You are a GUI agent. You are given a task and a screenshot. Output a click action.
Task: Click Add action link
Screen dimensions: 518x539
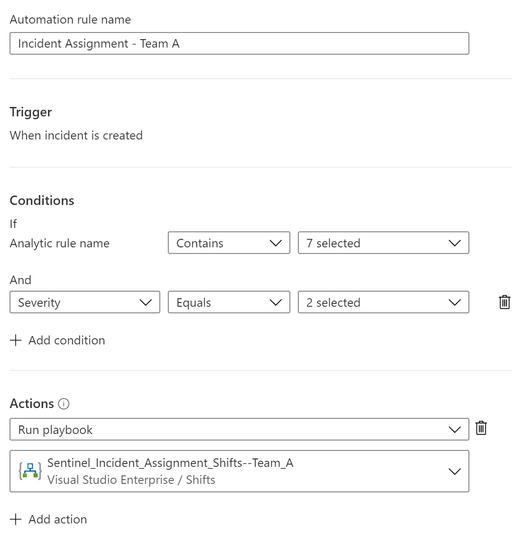click(x=58, y=519)
